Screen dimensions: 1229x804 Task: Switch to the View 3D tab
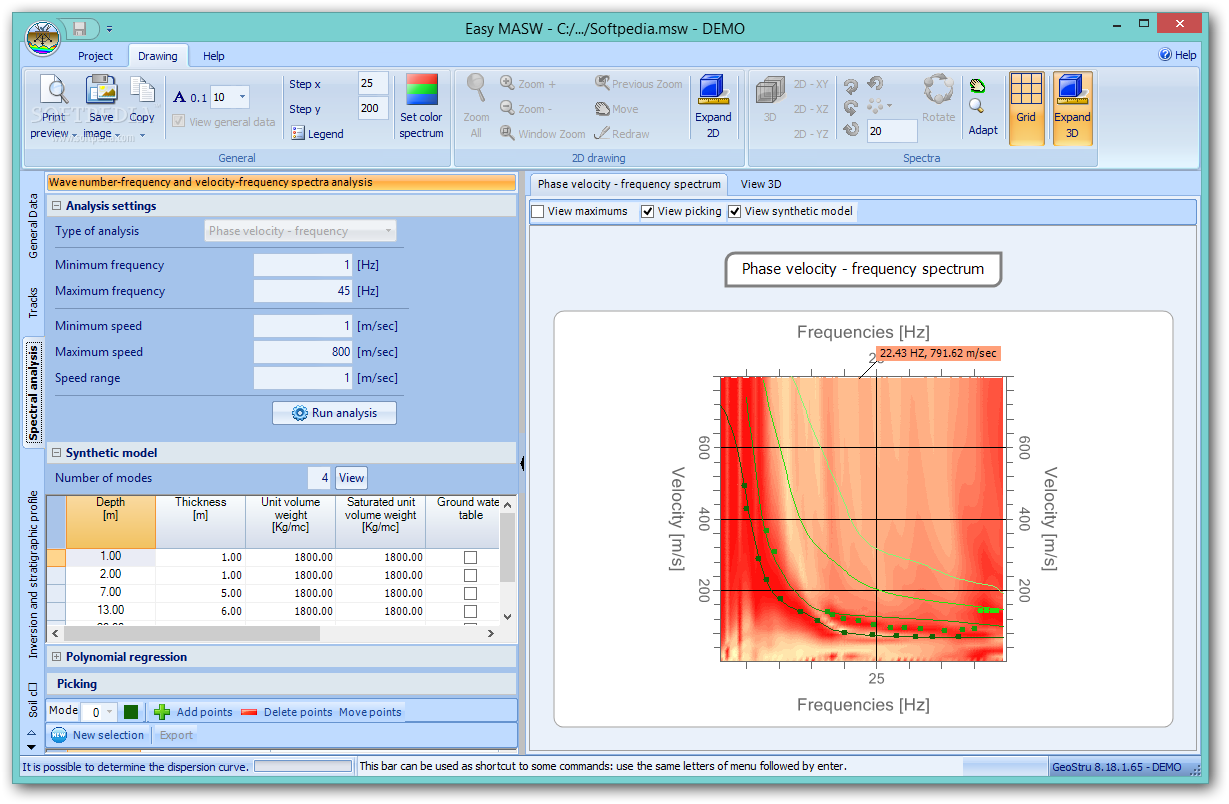[x=761, y=184]
